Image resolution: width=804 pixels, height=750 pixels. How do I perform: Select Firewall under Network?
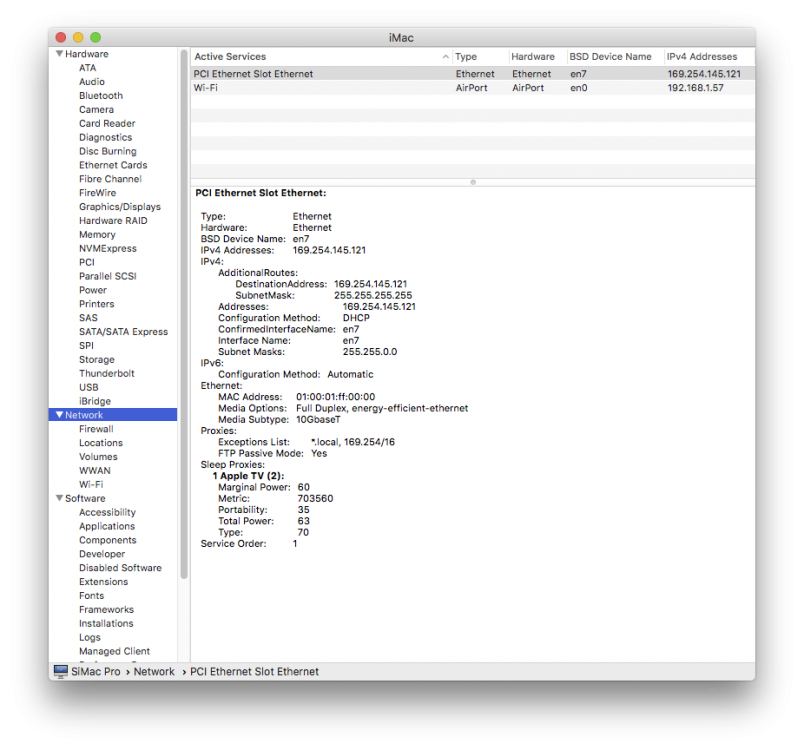[x=96, y=429]
